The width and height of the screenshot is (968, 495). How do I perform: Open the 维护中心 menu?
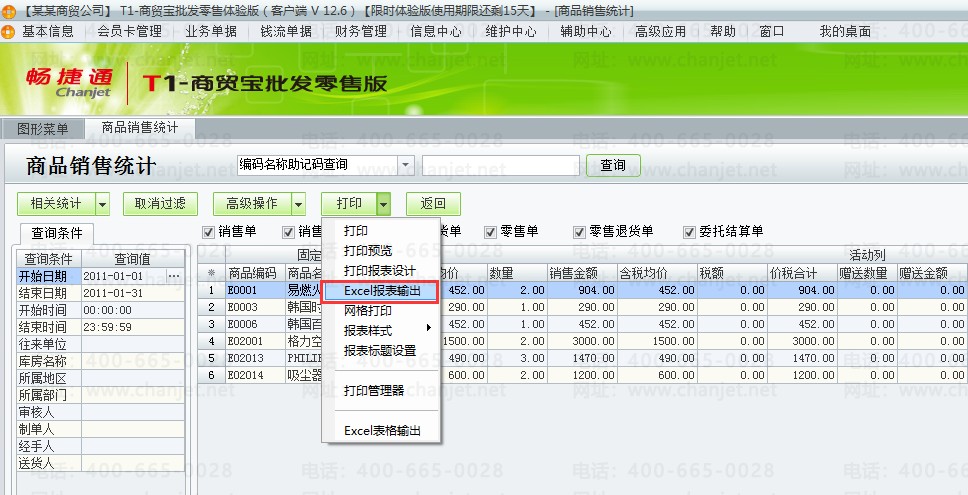pyautogui.click(x=511, y=31)
